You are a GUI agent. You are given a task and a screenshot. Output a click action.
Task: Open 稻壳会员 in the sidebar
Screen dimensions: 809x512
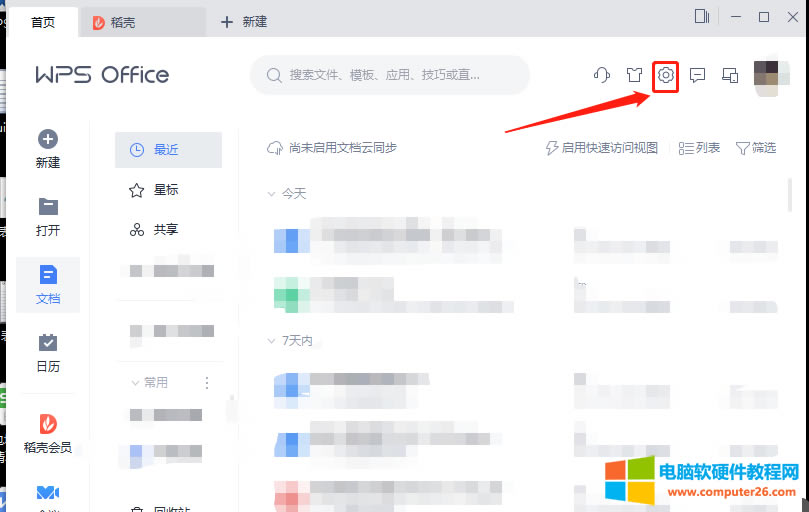(48, 434)
